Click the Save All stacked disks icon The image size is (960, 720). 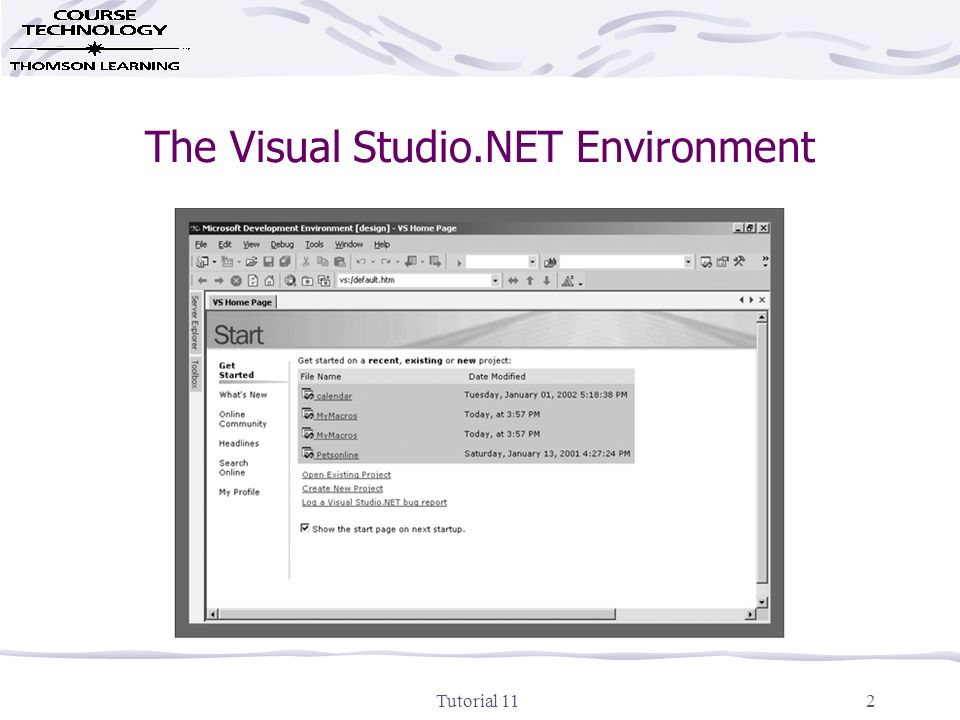coord(285,262)
